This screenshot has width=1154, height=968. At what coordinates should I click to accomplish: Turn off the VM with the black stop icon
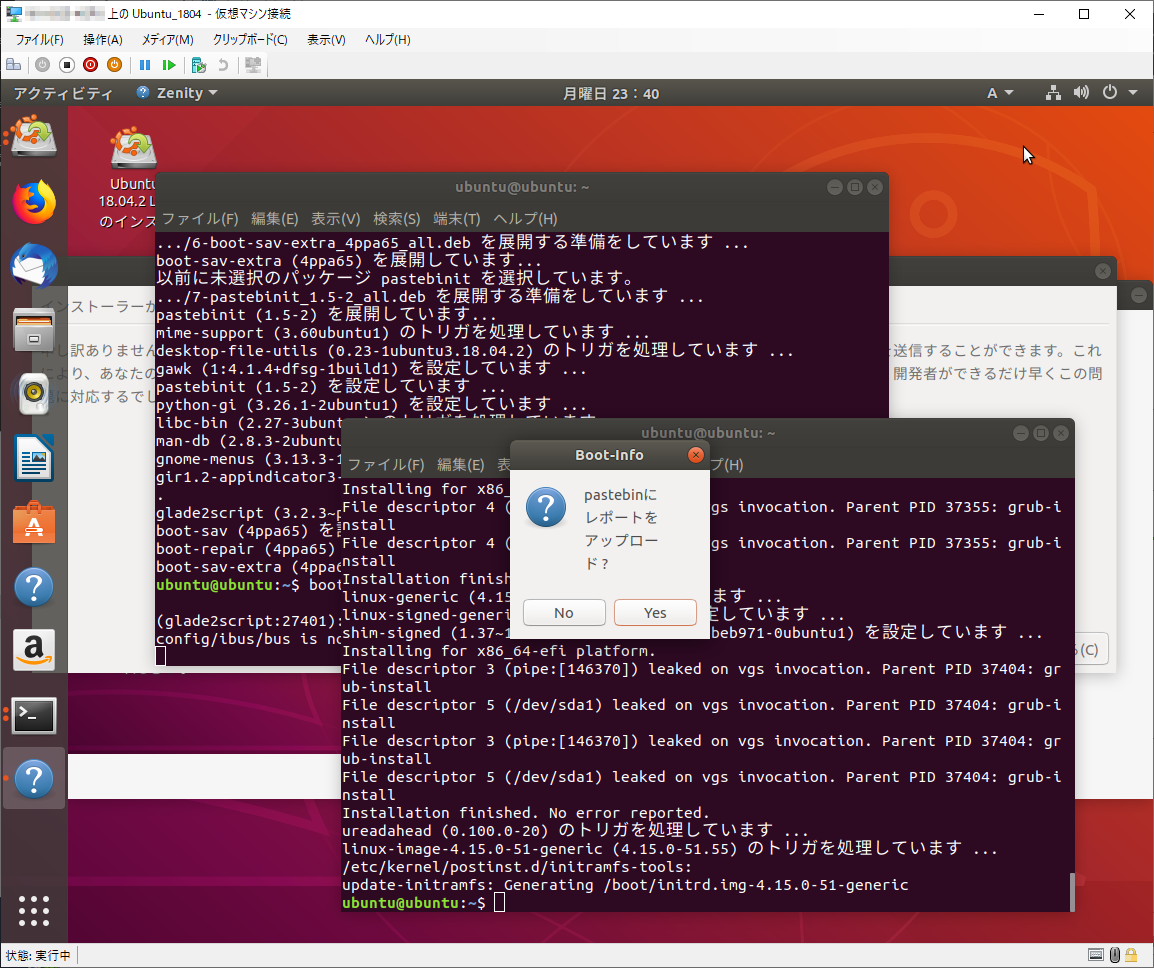67,65
